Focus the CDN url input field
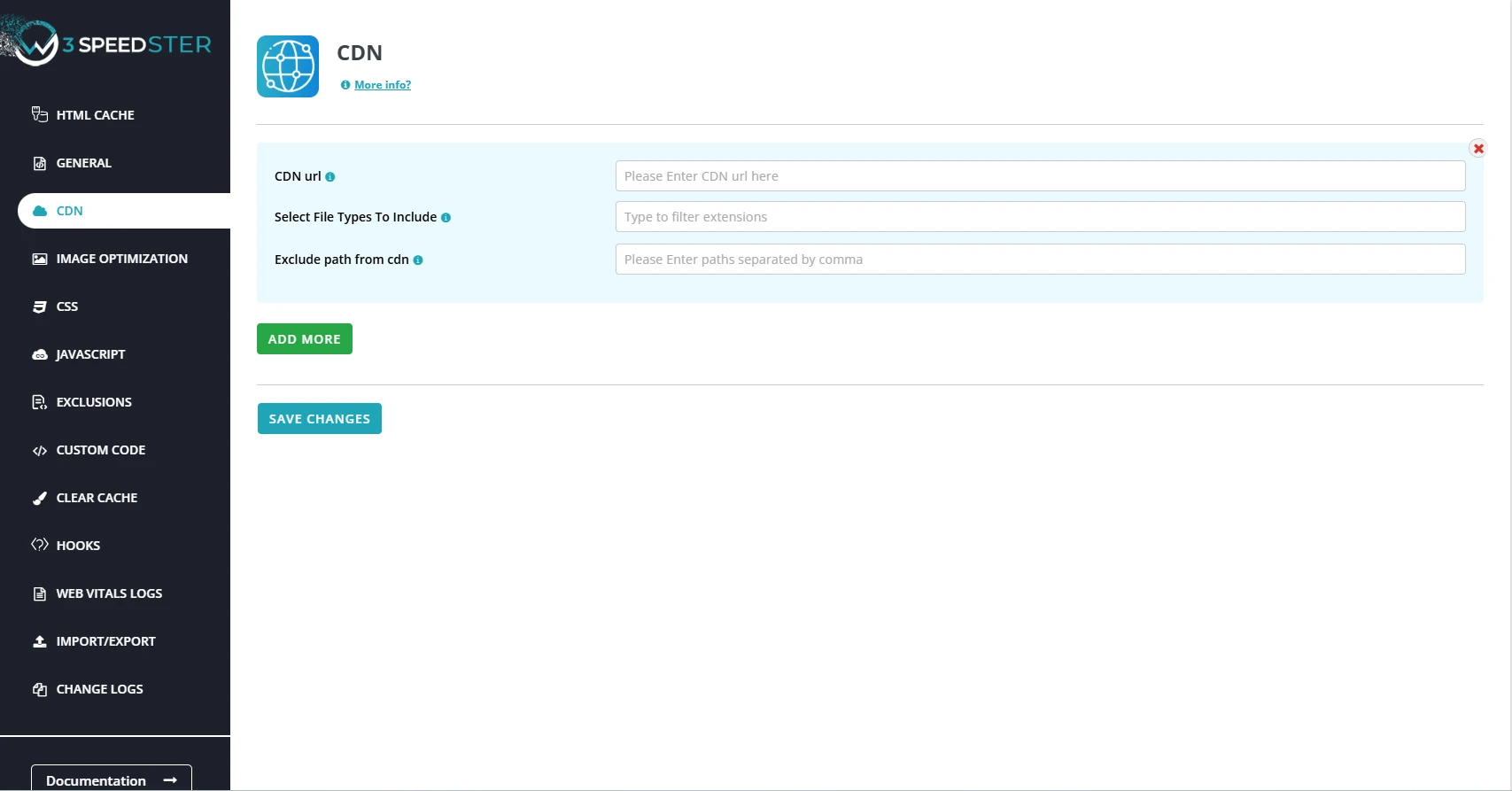 coord(1040,176)
